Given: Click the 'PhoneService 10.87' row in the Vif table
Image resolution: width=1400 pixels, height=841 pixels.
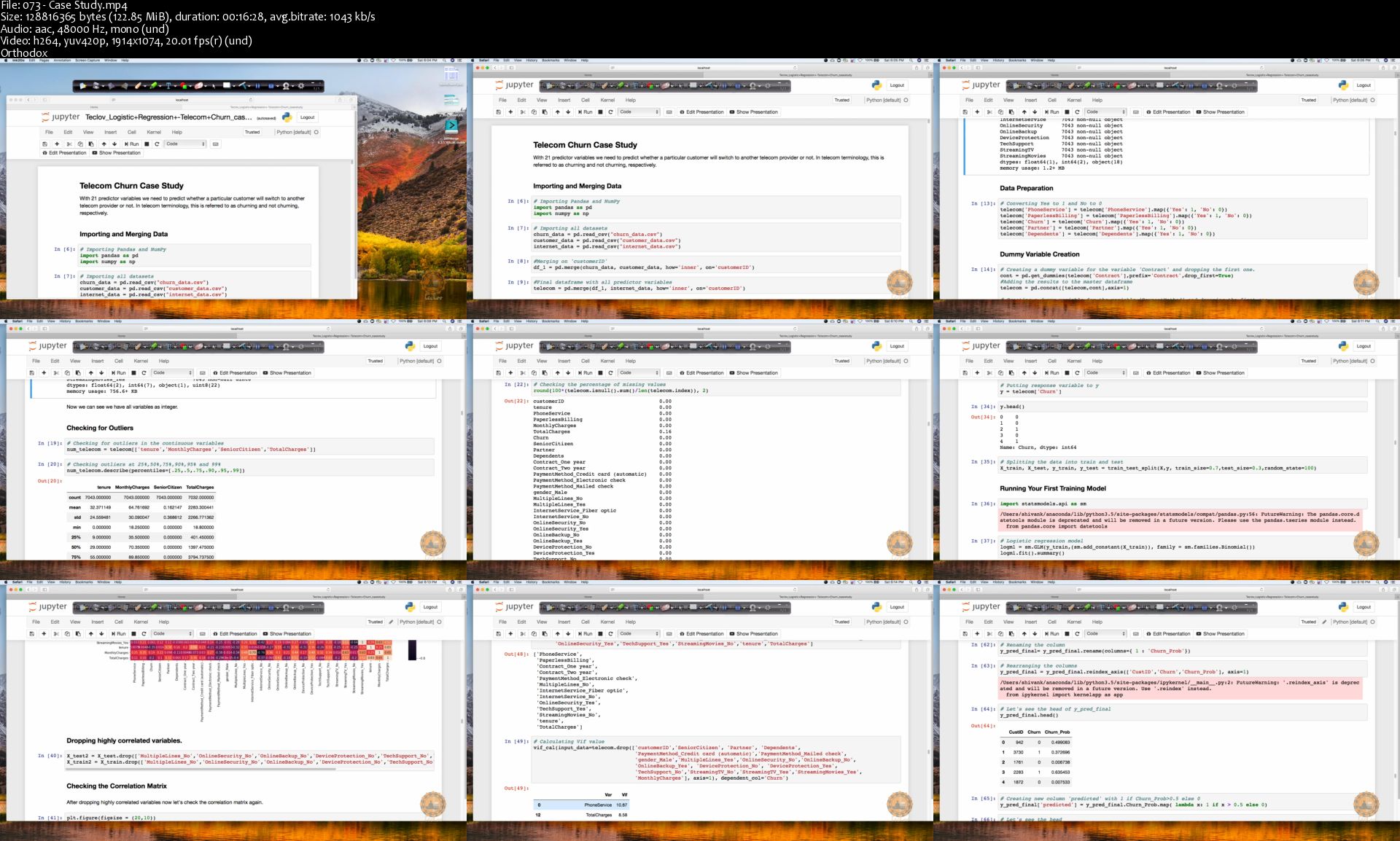Looking at the screenshot, I should (581, 805).
